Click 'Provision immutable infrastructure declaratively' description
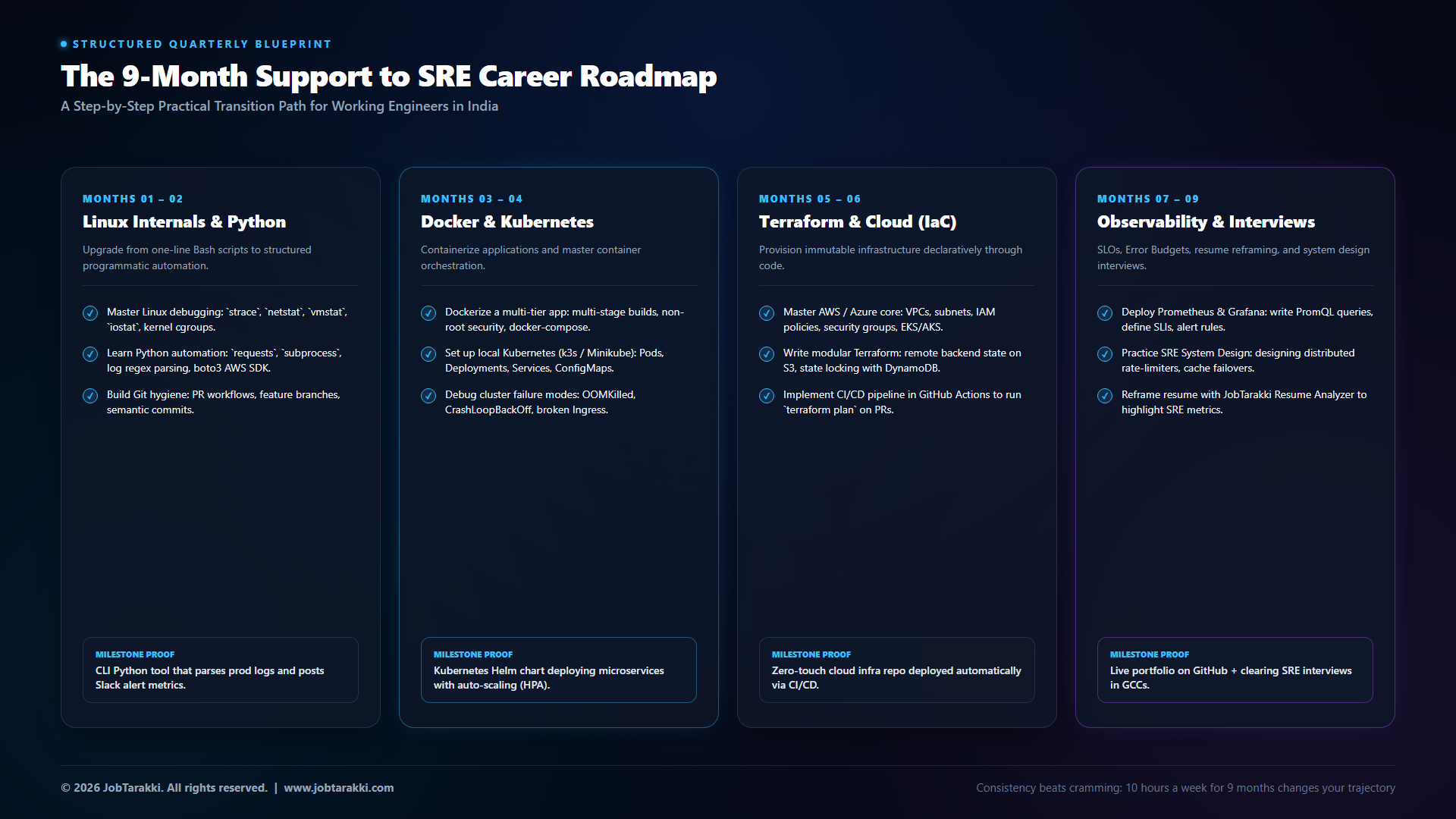 pos(890,258)
